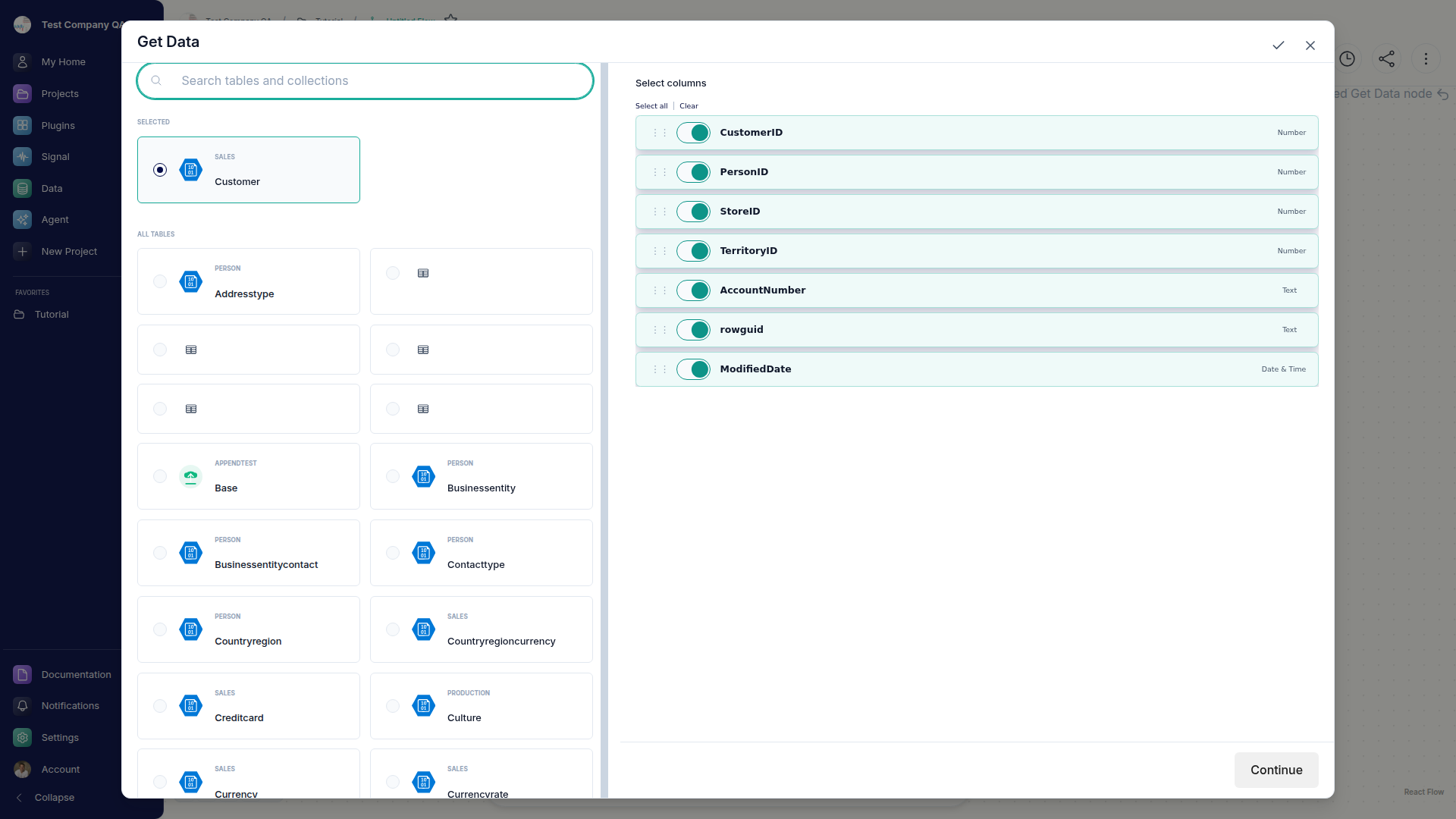Toggle rowguid column off
The width and height of the screenshot is (1456, 819).
coord(693,330)
